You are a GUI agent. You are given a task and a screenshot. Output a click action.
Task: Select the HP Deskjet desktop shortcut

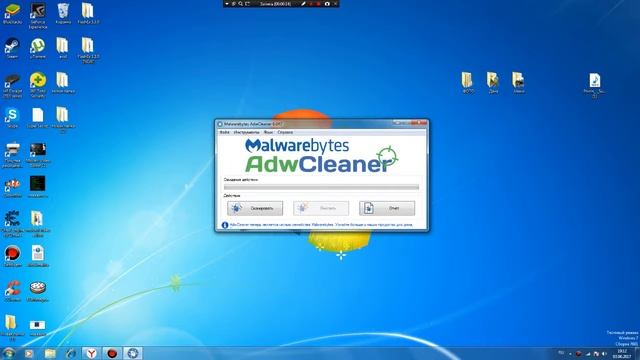pyautogui.click(x=12, y=85)
